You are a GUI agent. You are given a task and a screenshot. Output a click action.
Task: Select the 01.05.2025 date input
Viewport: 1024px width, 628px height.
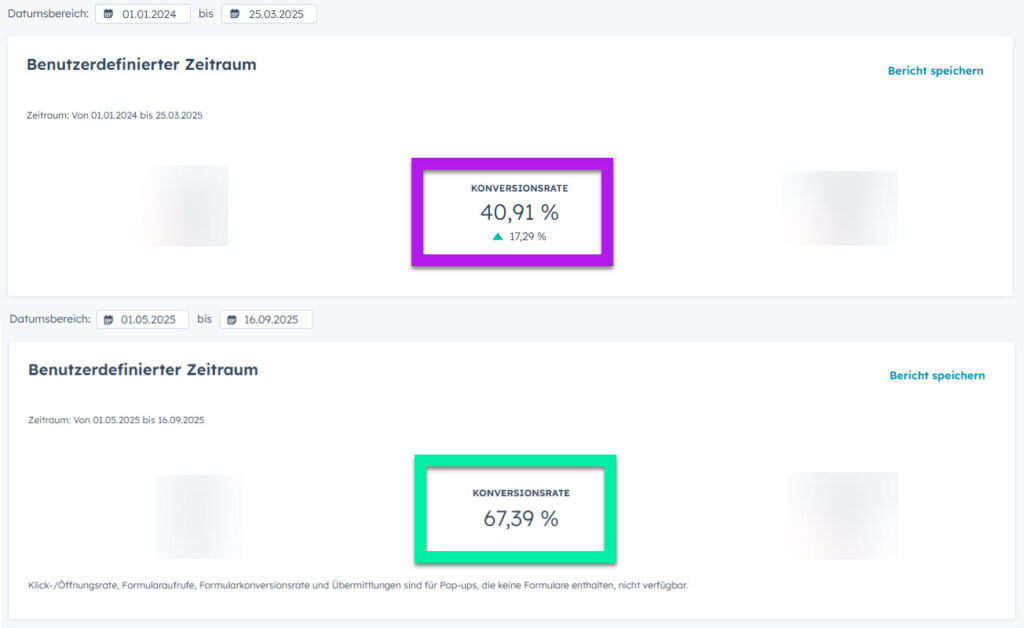[150, 319]
